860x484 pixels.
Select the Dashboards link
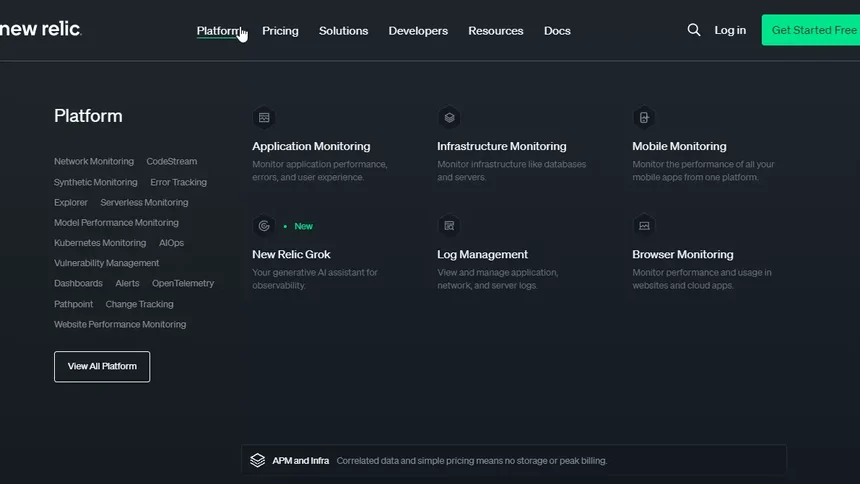coord(78,284)
